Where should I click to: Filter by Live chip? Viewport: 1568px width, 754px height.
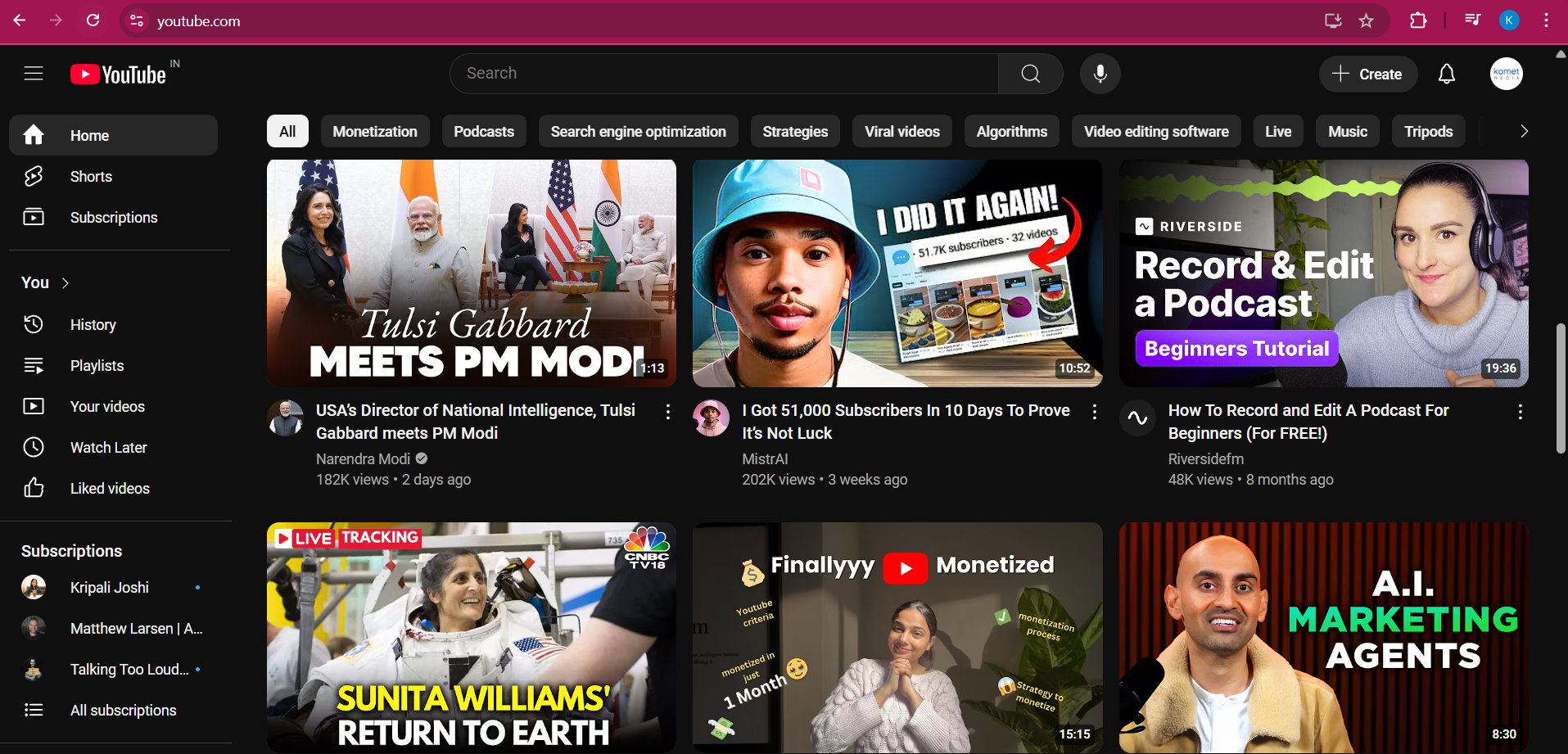click(x=1278, y=131)
